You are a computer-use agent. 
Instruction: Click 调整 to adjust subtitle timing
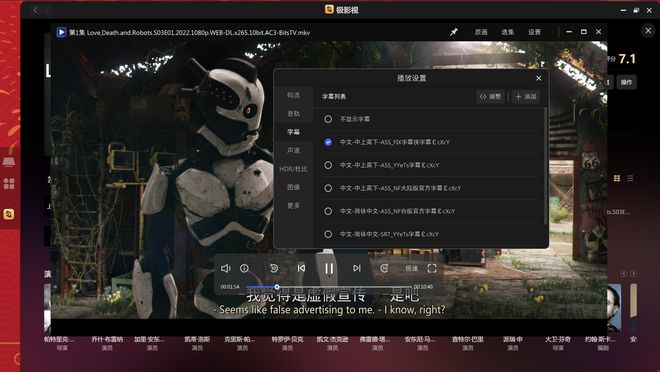(x=490, y=96)
